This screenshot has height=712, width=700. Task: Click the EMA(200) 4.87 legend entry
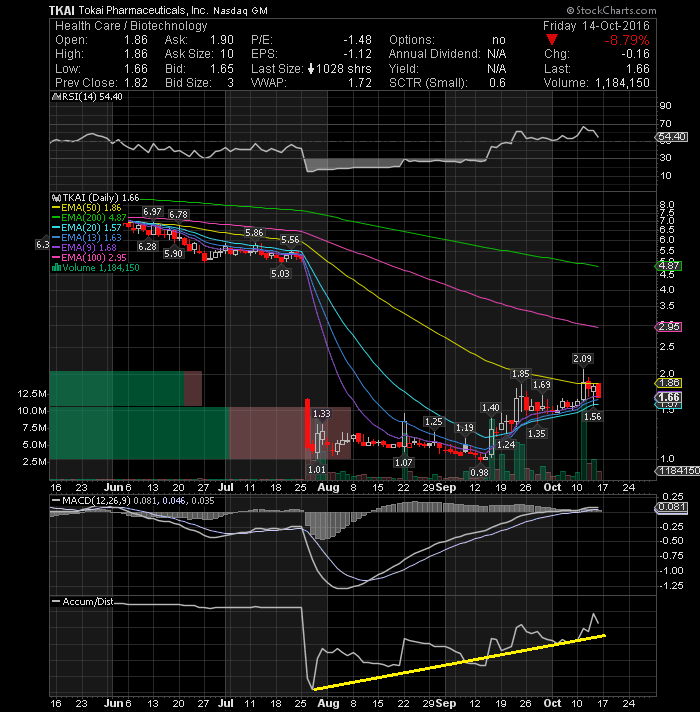pyautogui.click(x=93, y=218)
